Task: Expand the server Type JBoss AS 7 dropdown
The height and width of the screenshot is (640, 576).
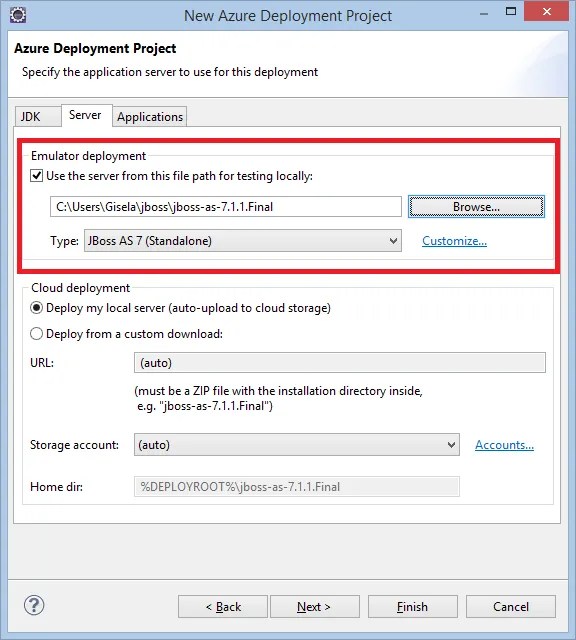Action: 243,241
